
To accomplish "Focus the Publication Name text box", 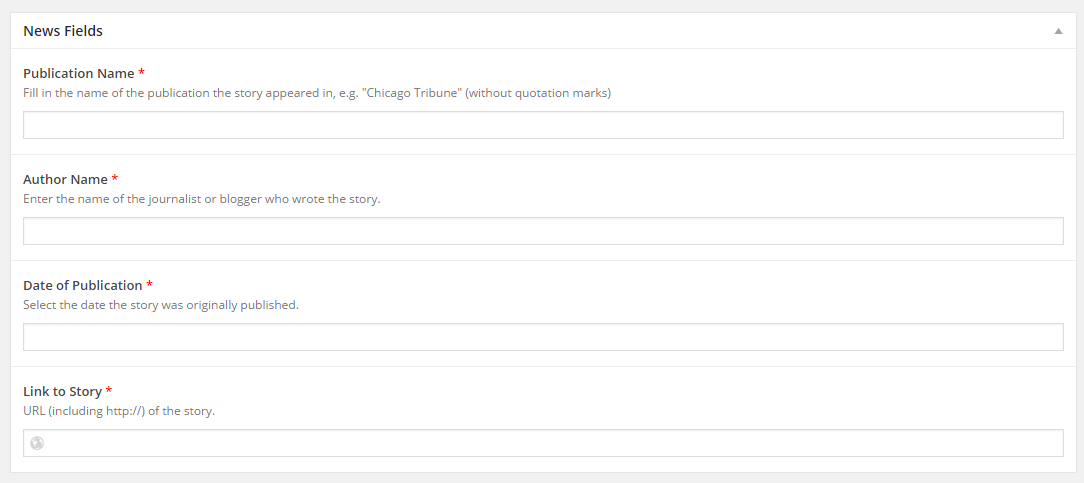I will point(543,125).
